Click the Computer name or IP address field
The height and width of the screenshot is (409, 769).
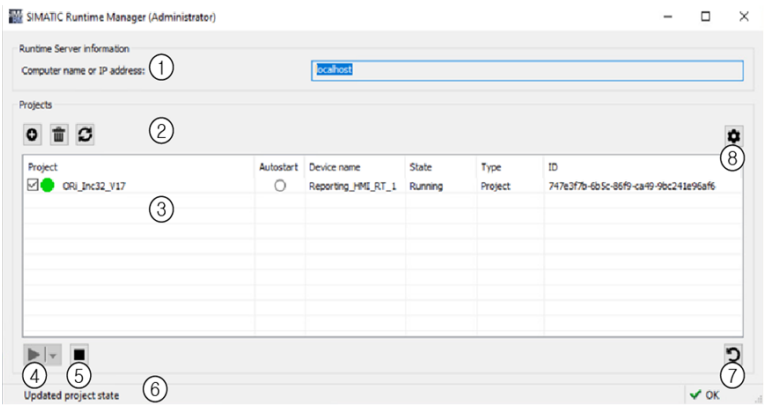[x=527, y=71]
